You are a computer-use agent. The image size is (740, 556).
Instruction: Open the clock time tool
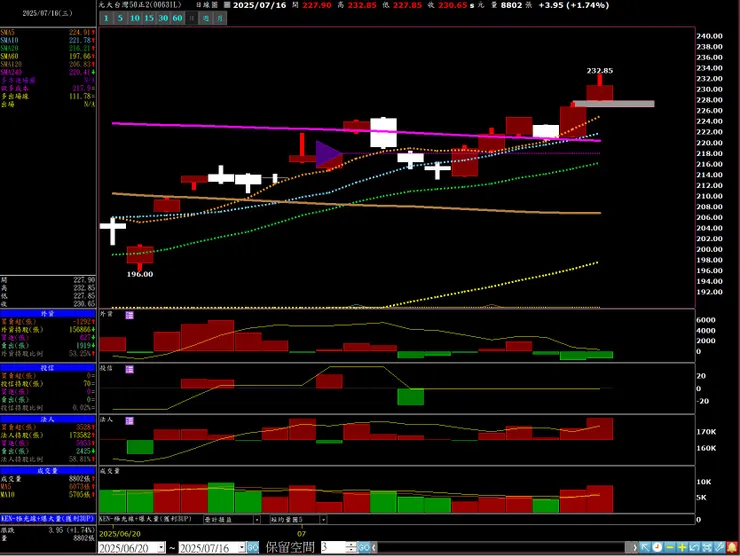657,547
